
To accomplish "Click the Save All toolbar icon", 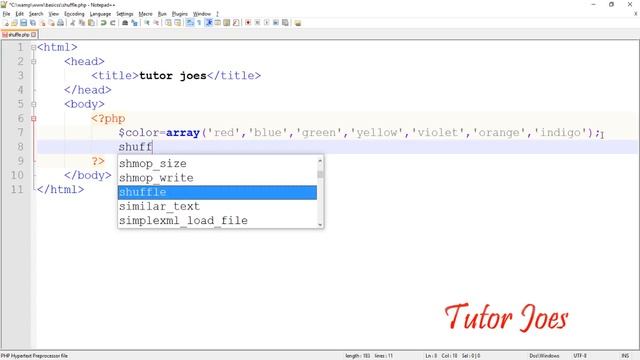I will [33, 23].
